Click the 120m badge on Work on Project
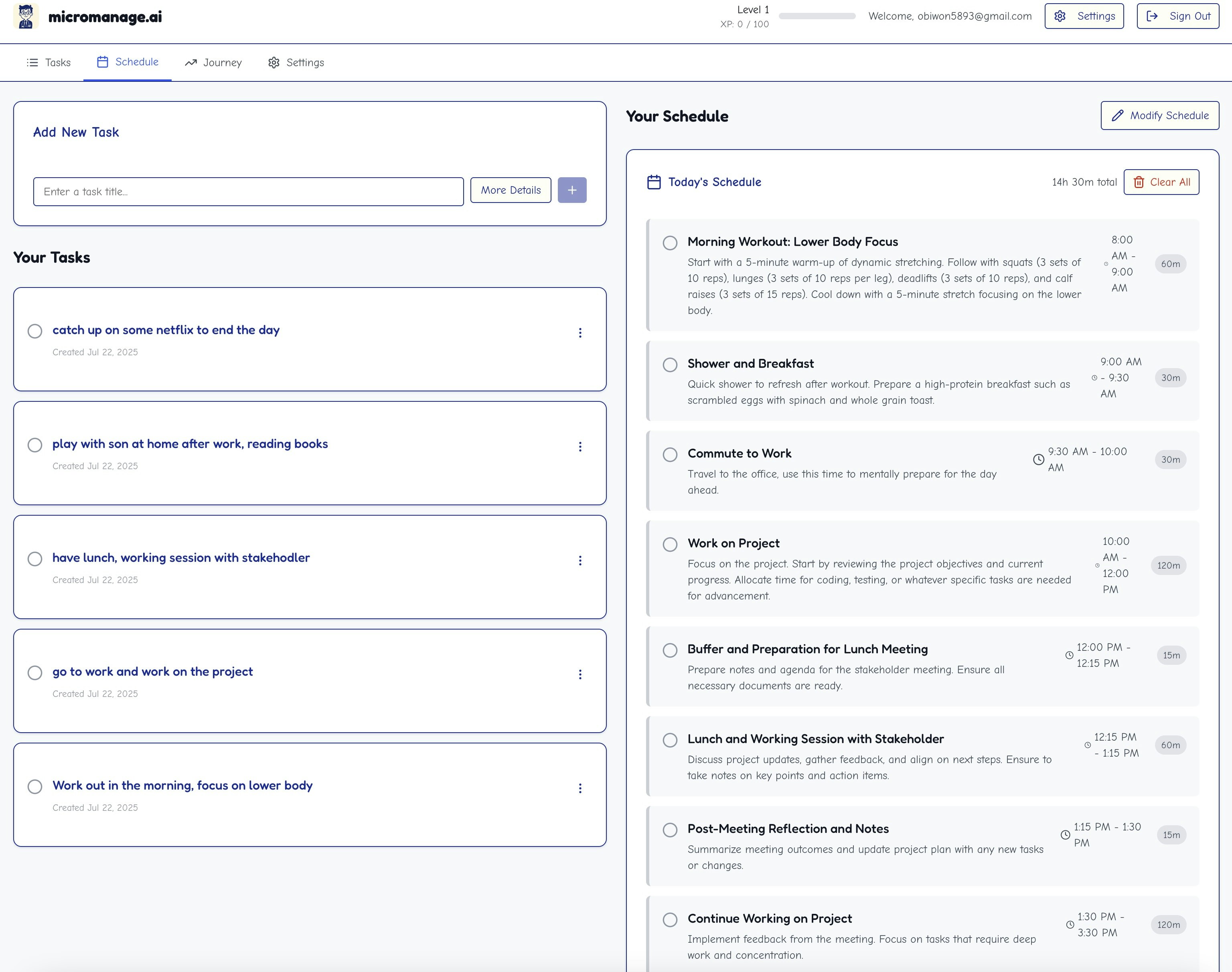The height and width of the screenshot is (972, 1232). (1168, 566)
